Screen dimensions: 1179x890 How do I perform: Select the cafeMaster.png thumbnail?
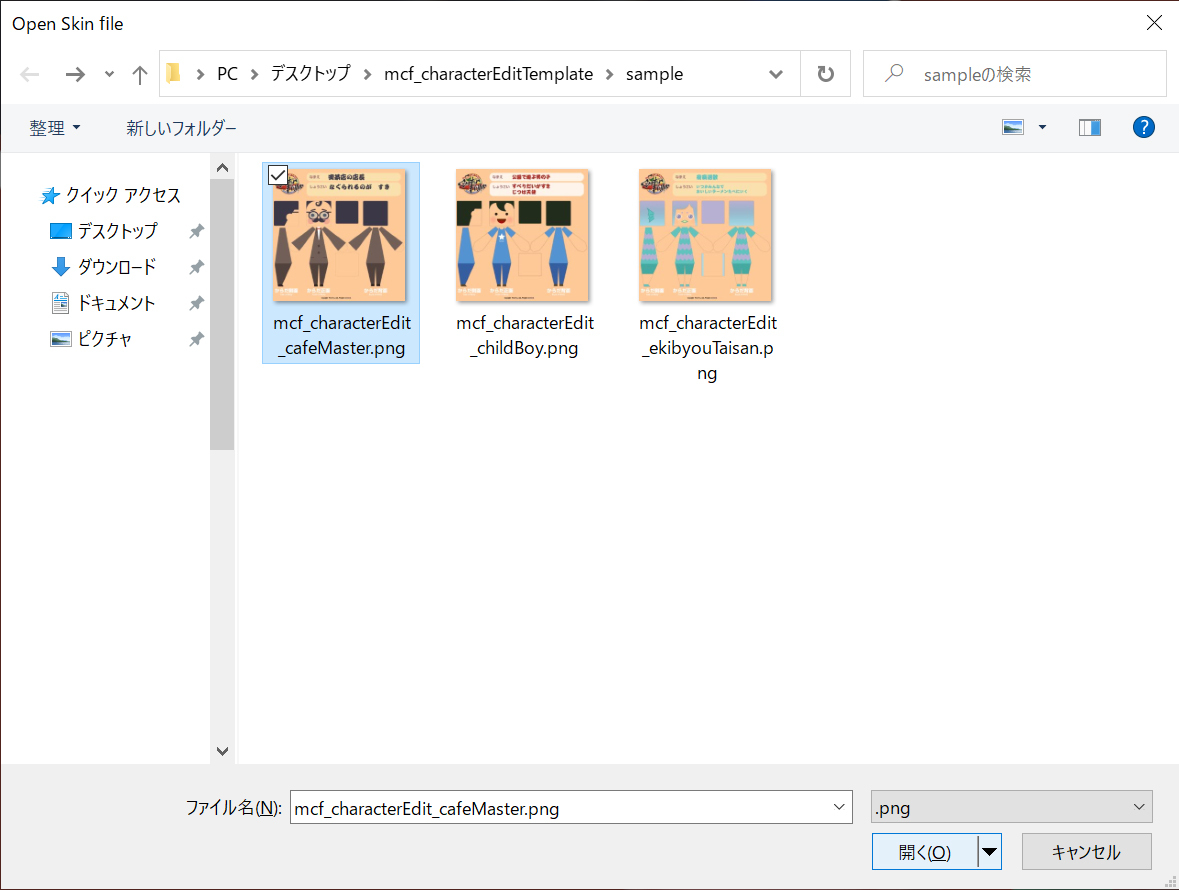(x=340, y=235)
